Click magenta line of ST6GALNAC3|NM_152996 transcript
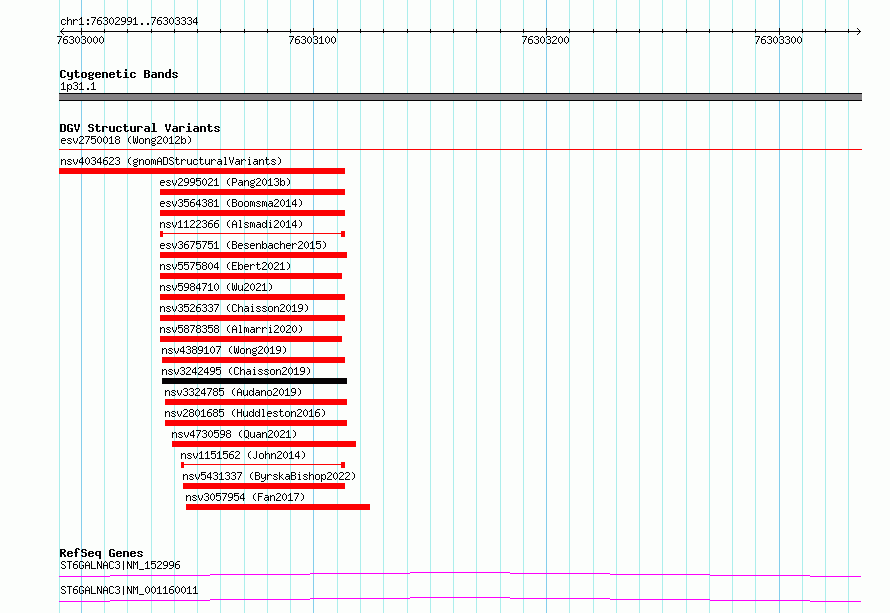 point(460,574)
